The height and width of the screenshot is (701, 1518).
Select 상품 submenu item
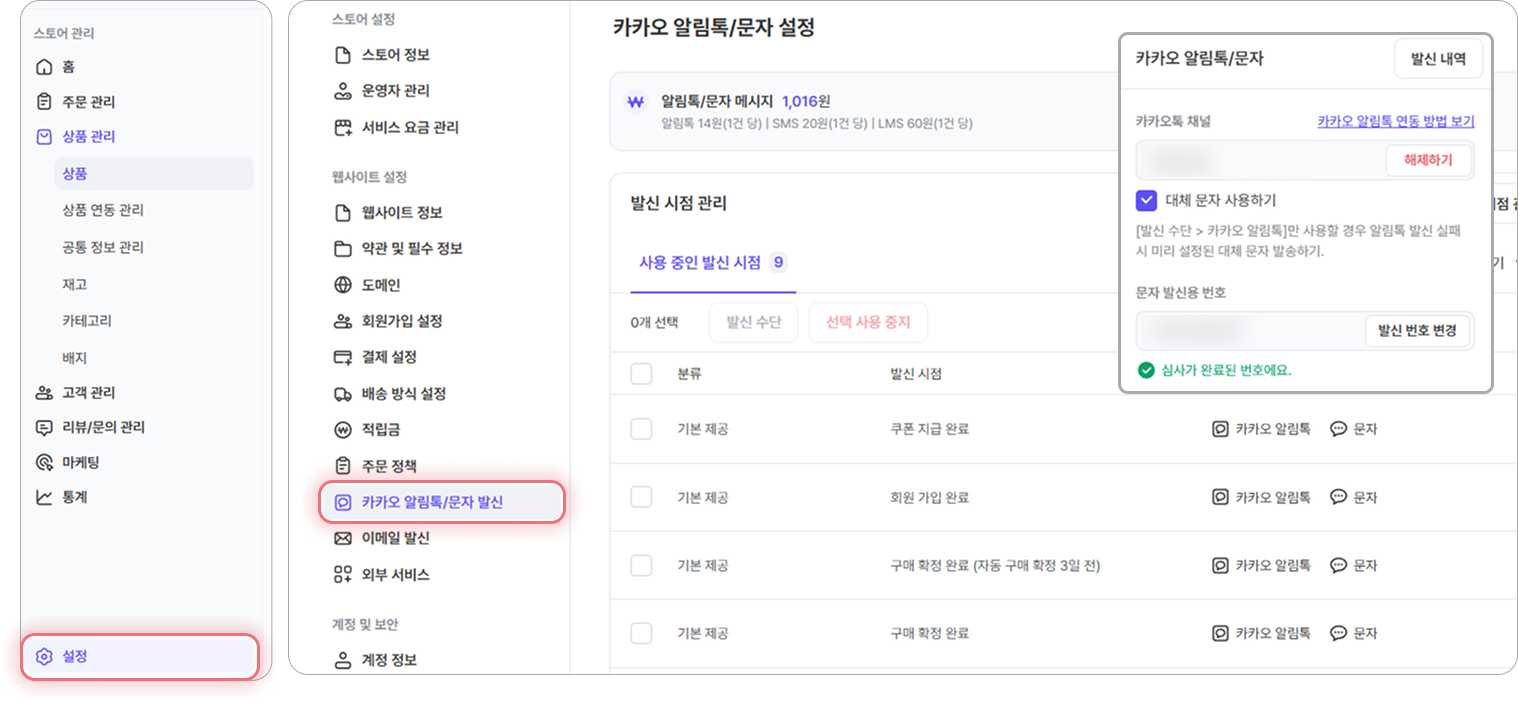(x=154, y=173)
